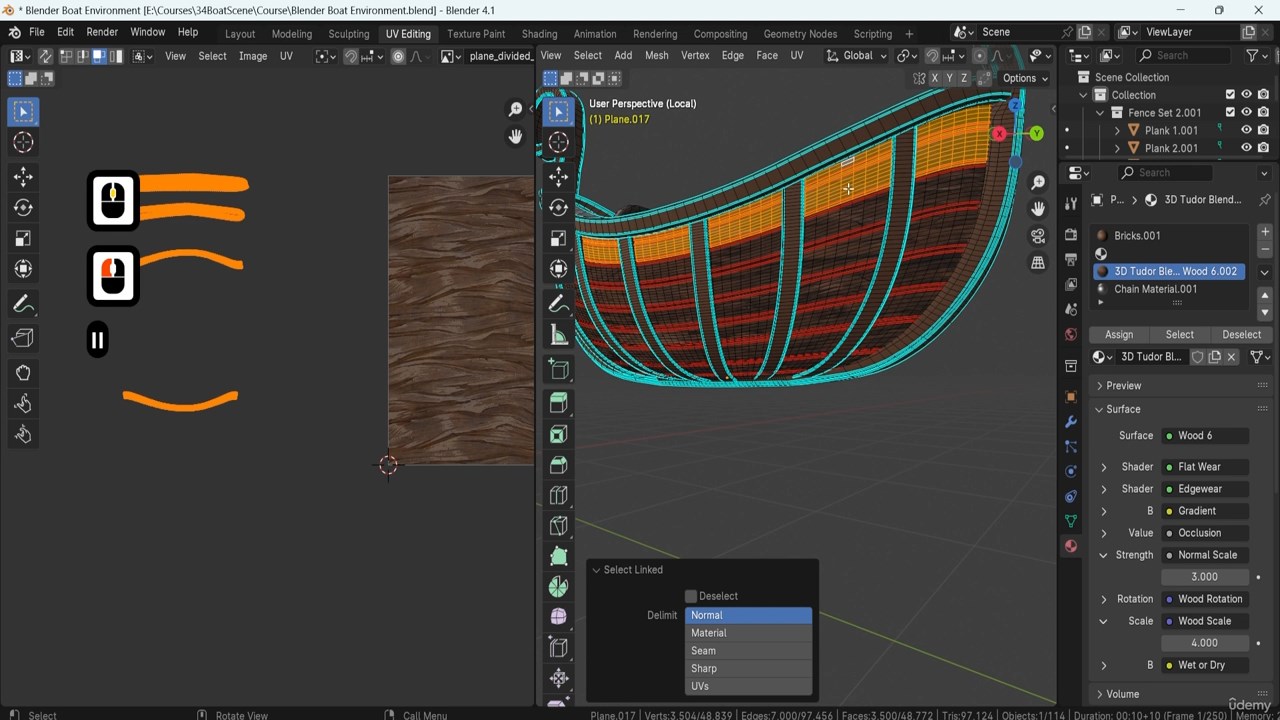This screenshot has height=720, width=1280.
Task: Select the Loop Cut tool
Action: (x=559, y=496)
